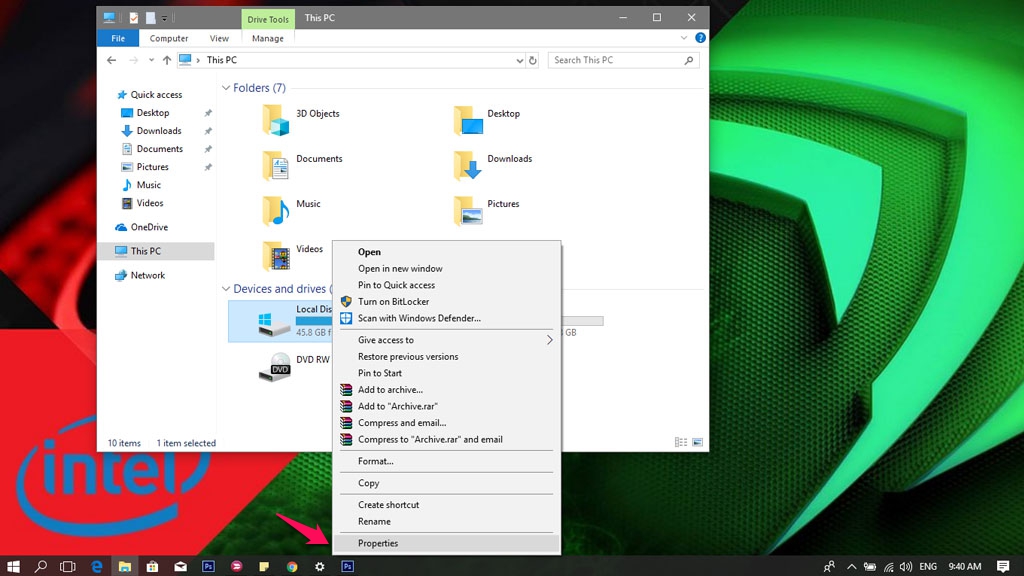
Task: Choose Properties in context menu
Action: pyautogui.click(x=447, y=543)
